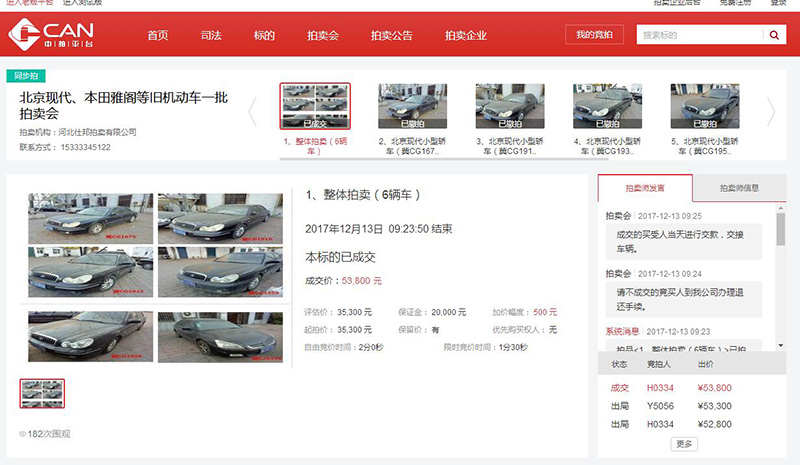Open the 拍卖公告 menu item
The width and height of the screenshot is (800, 465).
[391, 35]
